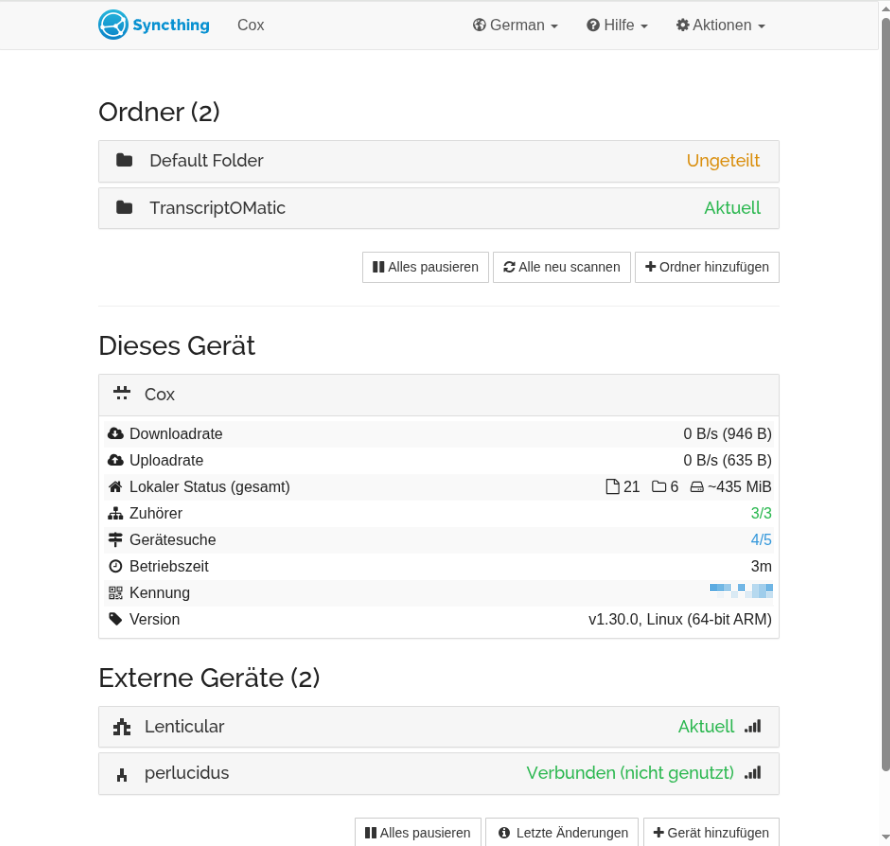Click the home icon beside Lokaler Status
The width and height of the screenshot is (890, 846).
click(x=114, y=486)
